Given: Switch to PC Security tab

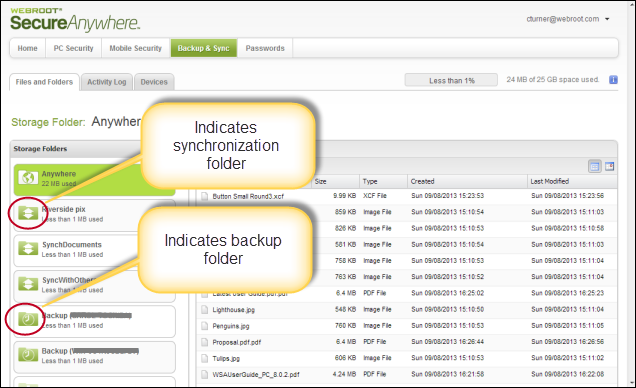Looking at the screenshot, I should pos(73,48).
